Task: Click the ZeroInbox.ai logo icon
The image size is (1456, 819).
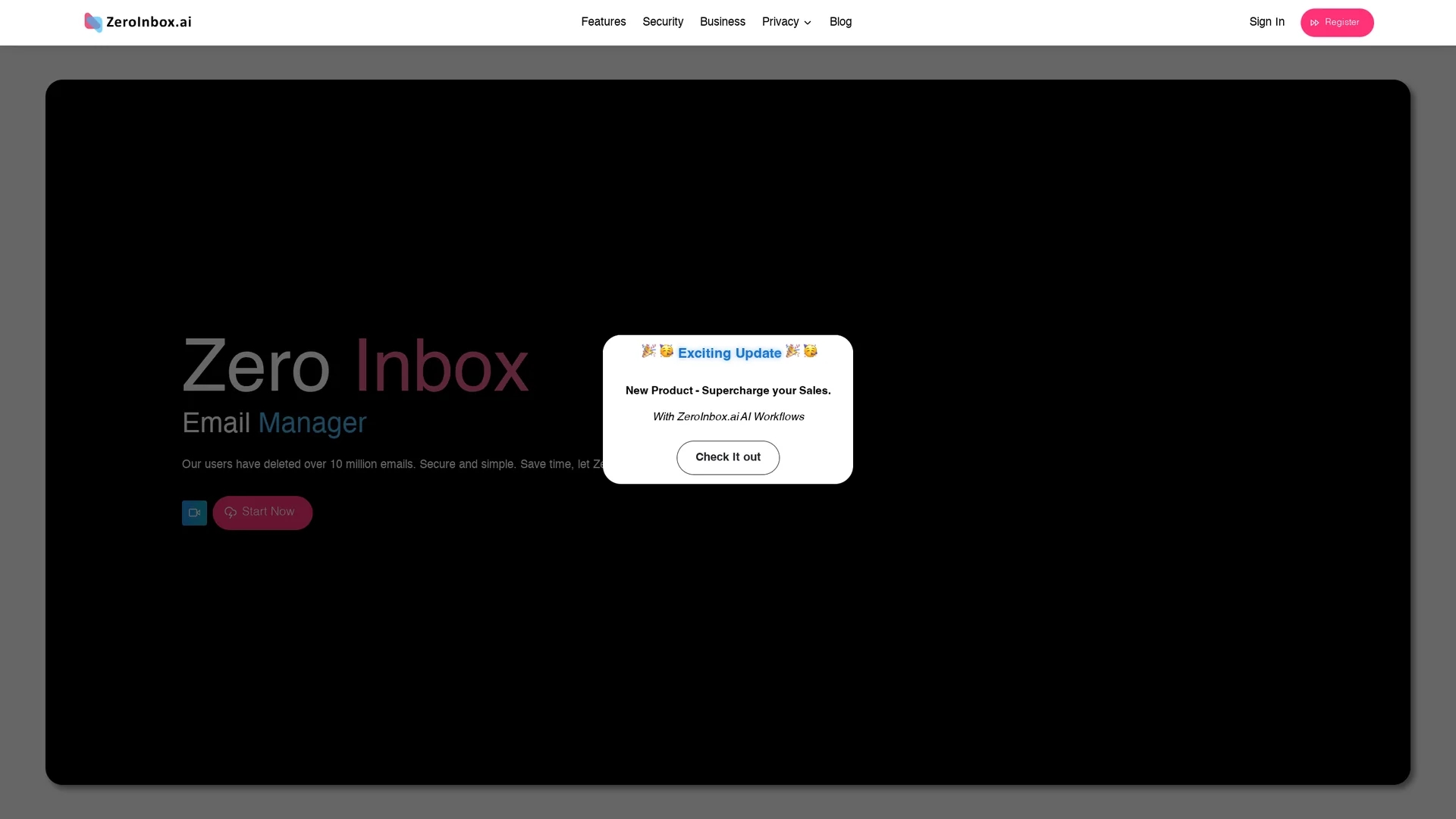Action: point(93,23)
